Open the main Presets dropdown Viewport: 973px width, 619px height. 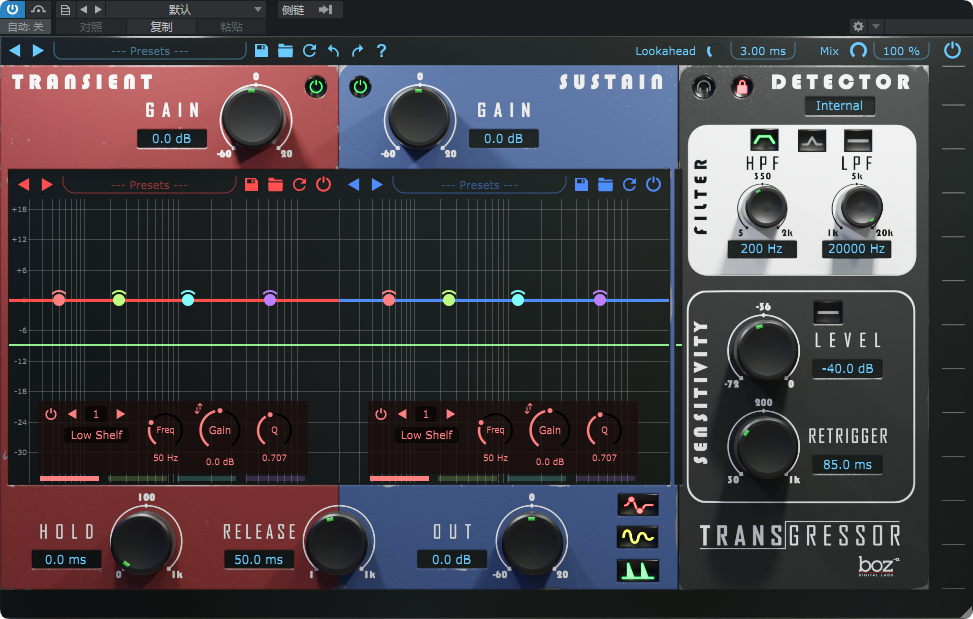coord(150,51)
